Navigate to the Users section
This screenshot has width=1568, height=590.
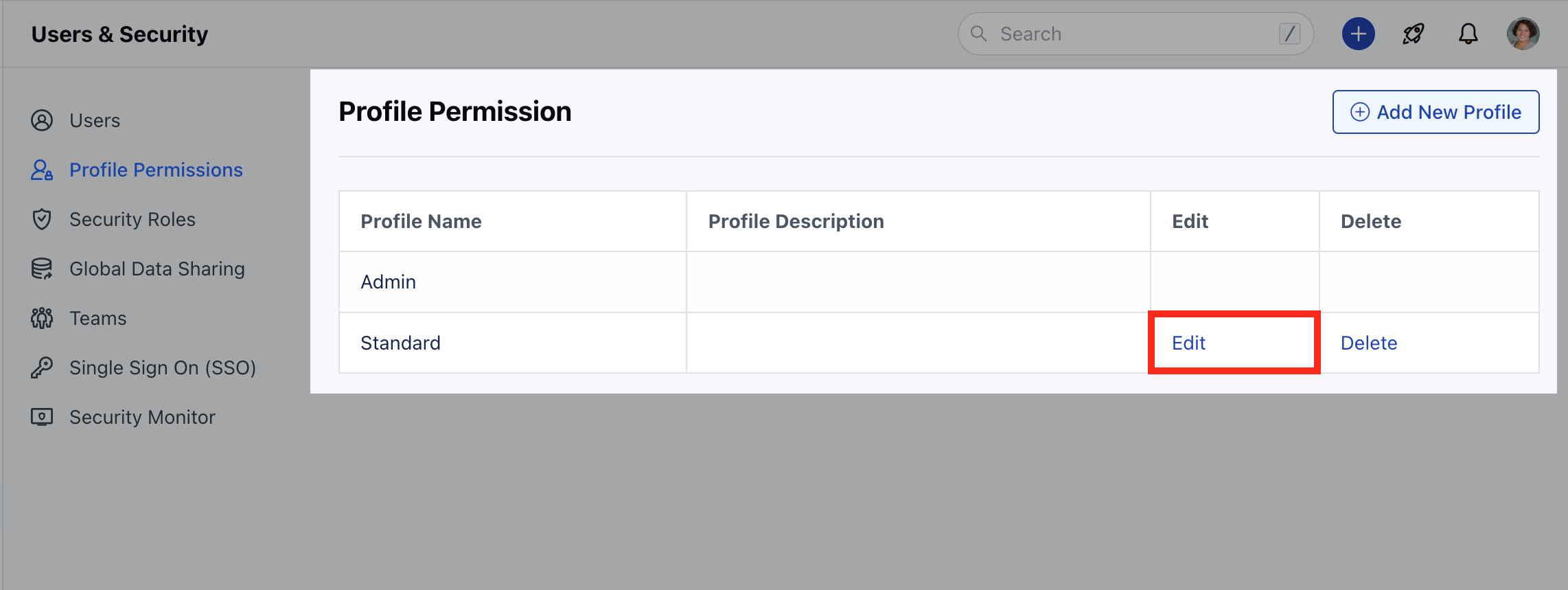[94, 120]
